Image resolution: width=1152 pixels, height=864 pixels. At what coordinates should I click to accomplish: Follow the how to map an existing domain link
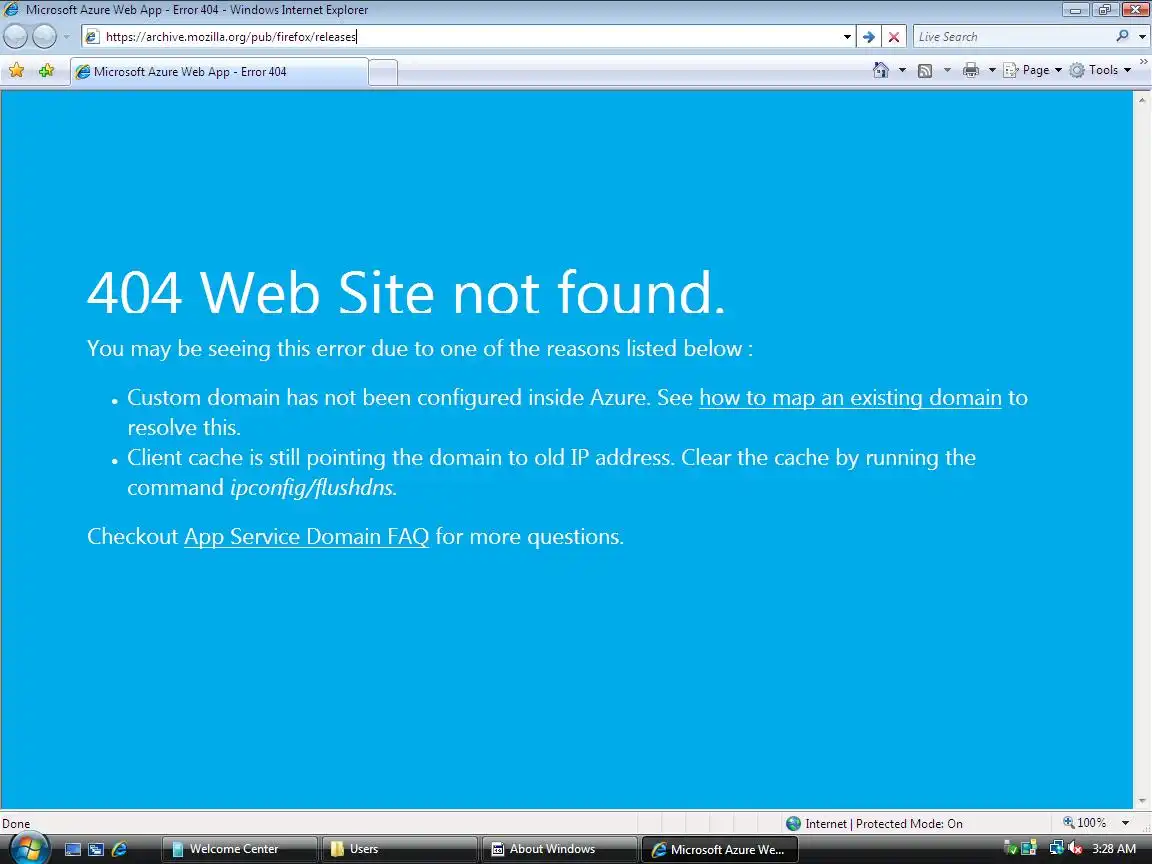[x=850, y=397]
